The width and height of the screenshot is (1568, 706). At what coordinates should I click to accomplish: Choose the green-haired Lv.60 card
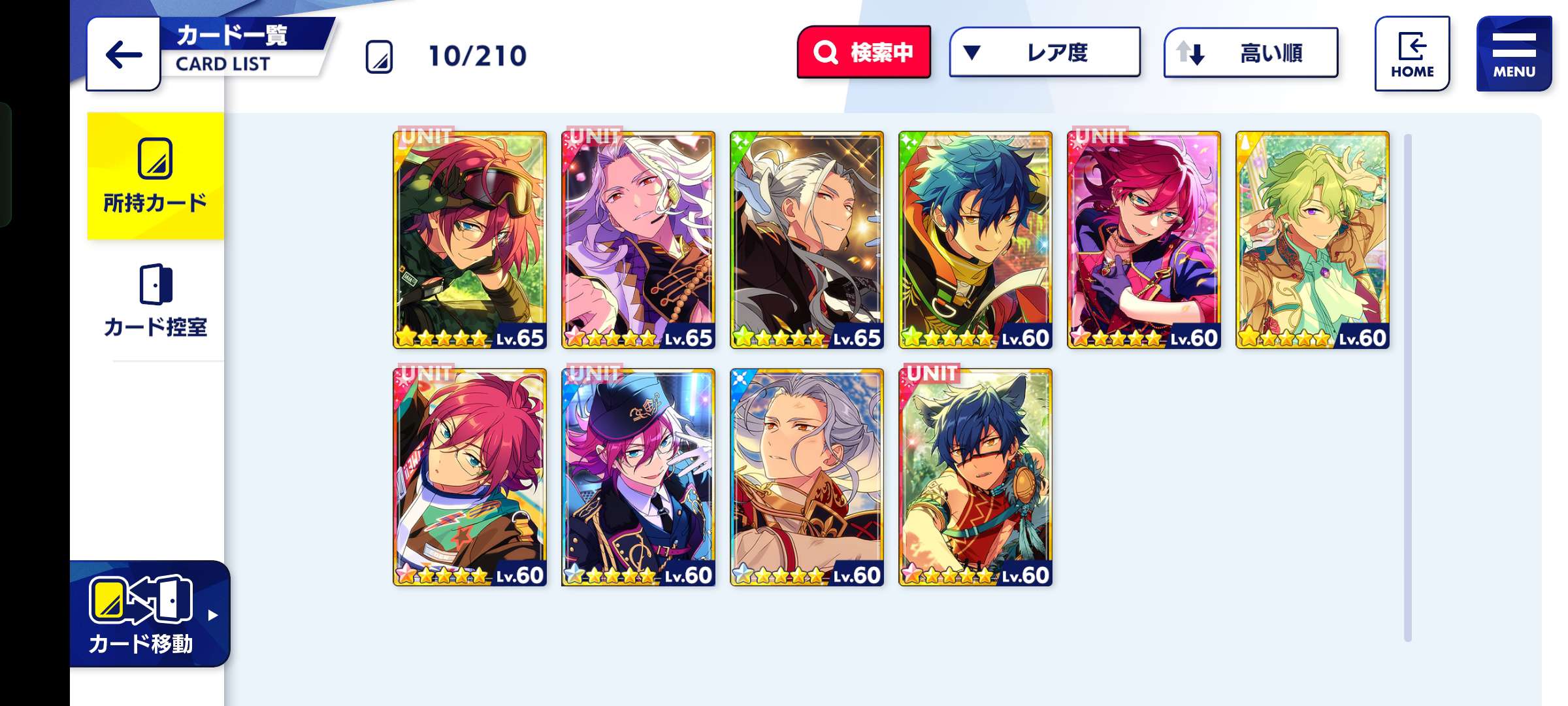(x=1313, y=239)
